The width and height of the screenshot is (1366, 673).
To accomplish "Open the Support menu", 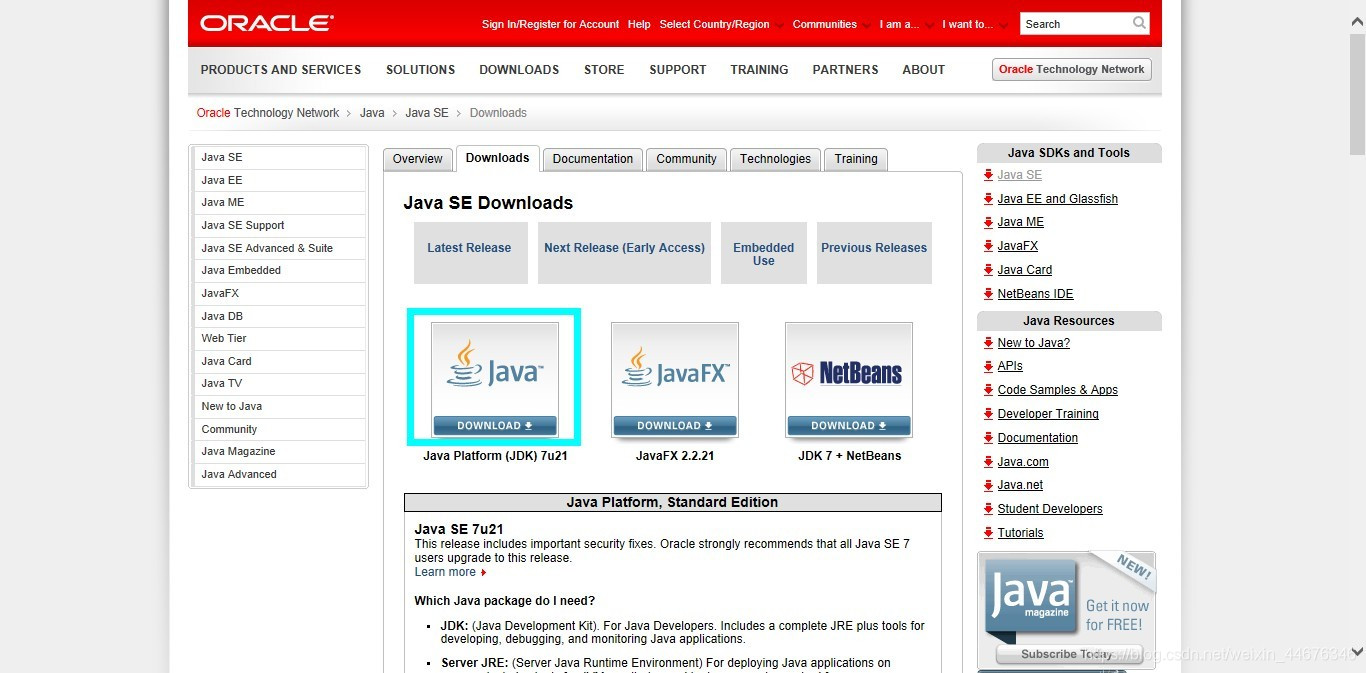I will click(677, 70).
